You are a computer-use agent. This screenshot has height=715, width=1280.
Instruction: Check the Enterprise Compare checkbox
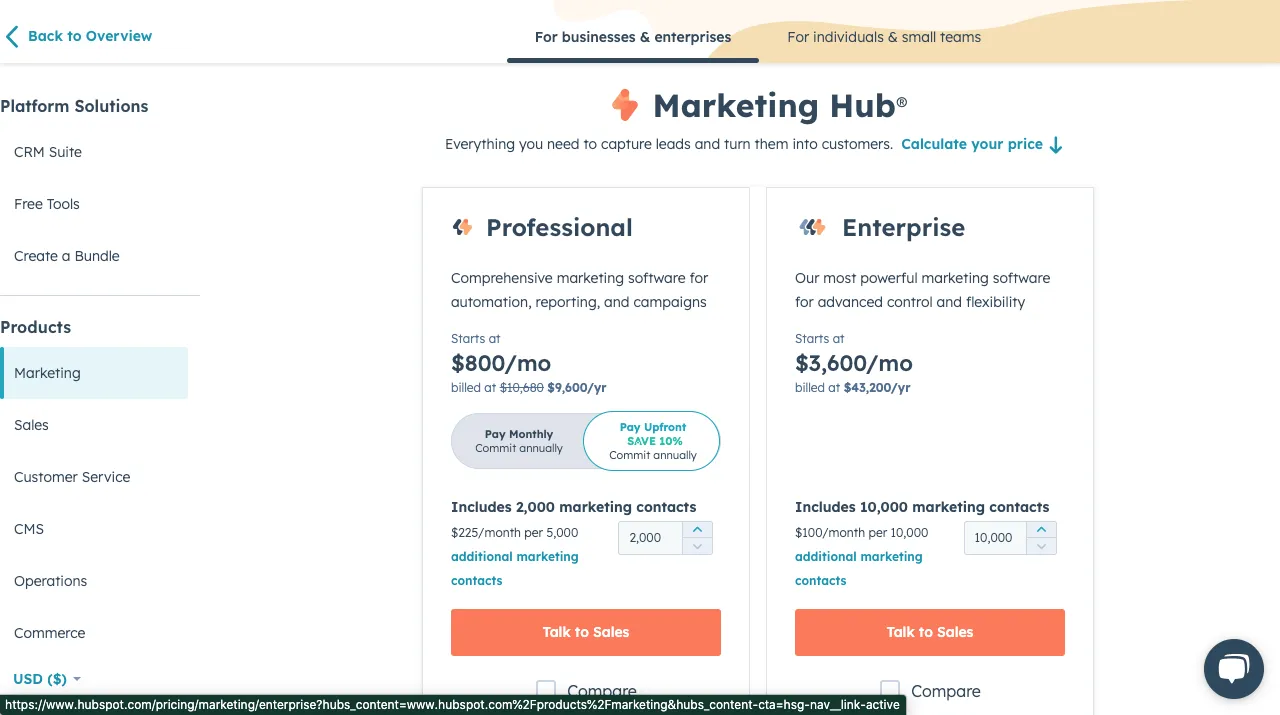pyautogui.click(x=890, y=690)
